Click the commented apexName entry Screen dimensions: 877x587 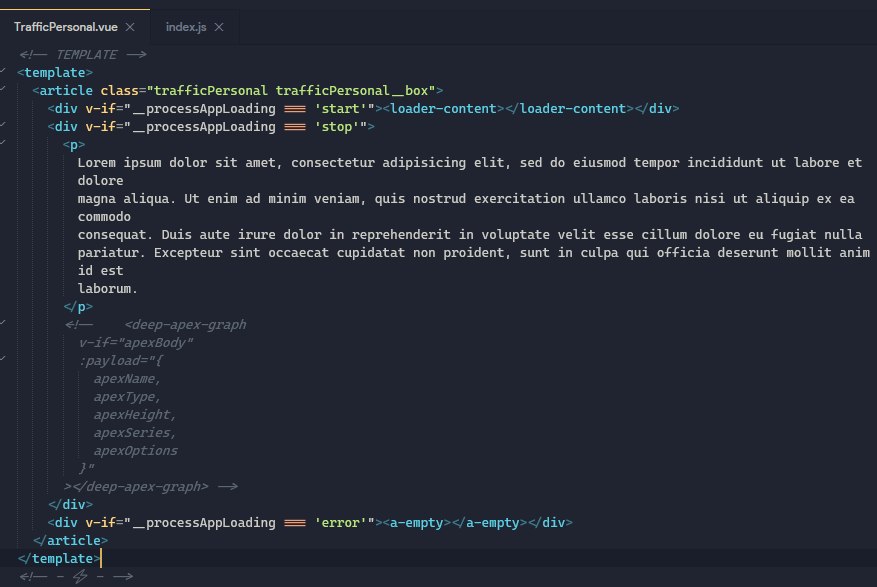(x=127, y=378)
